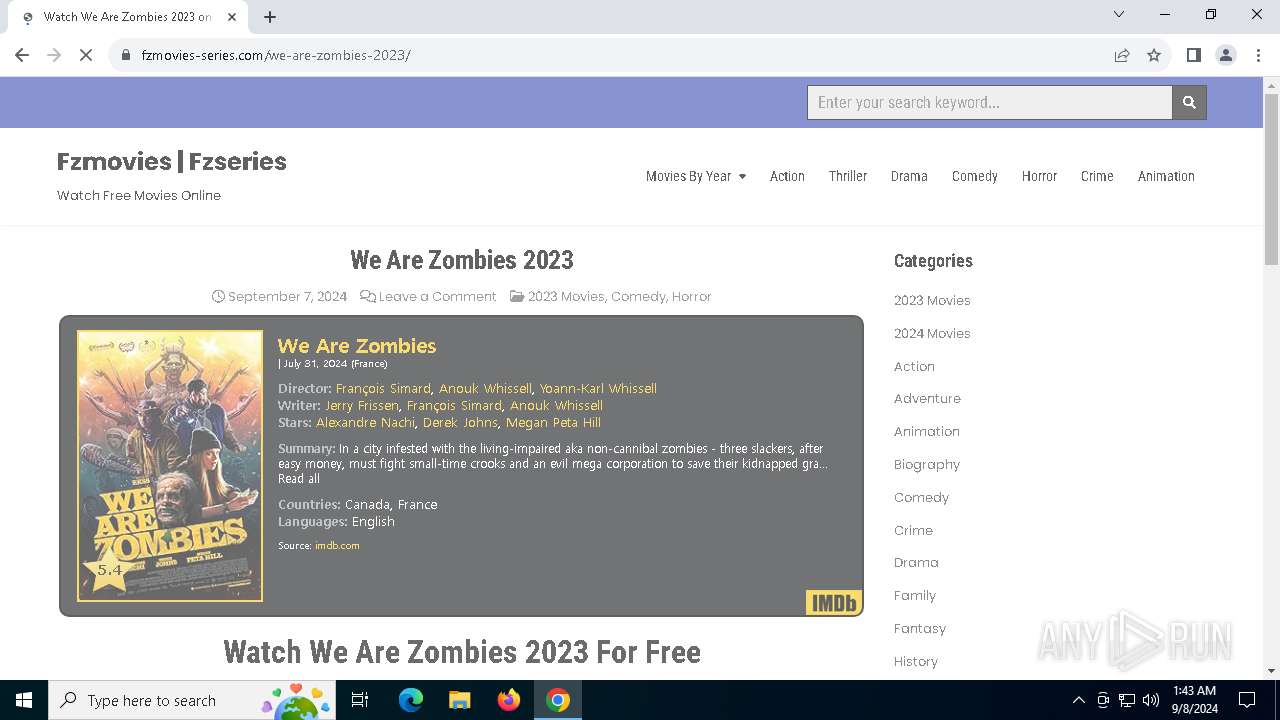This screenshot has width=1280, height=720.
Task: Open star Megan Peta Hill link
Action: coord(553,422)
